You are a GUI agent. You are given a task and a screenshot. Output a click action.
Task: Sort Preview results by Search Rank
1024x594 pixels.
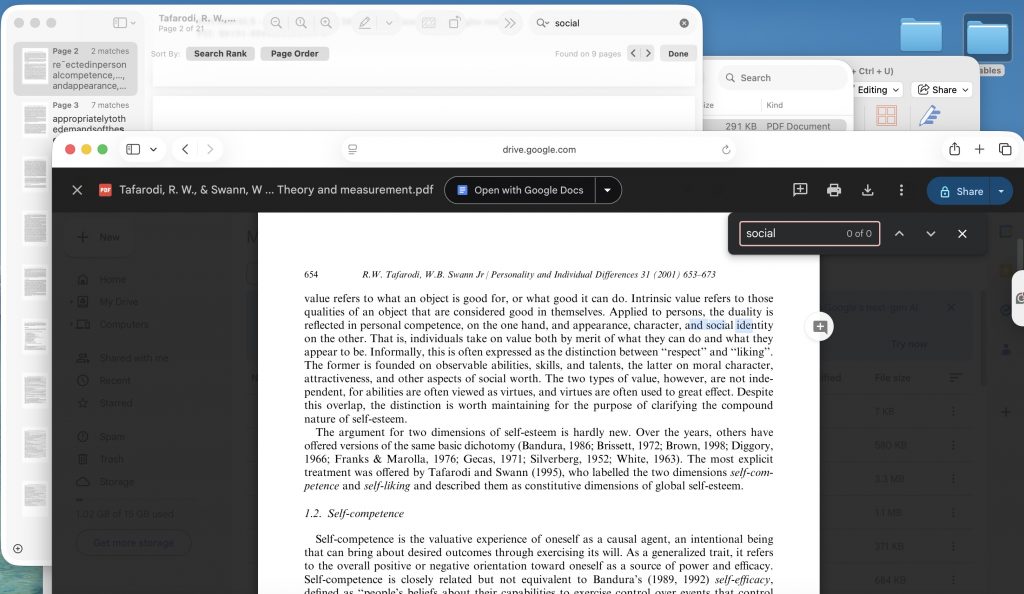pyautogui.click(x=220, y=54)
